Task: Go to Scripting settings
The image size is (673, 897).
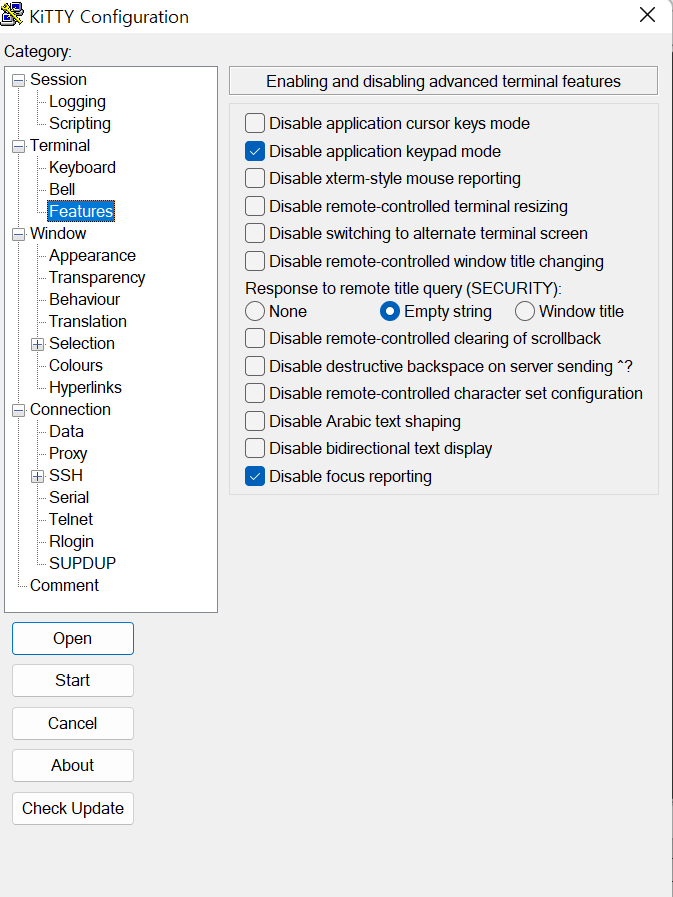Action: click(80, 124)
